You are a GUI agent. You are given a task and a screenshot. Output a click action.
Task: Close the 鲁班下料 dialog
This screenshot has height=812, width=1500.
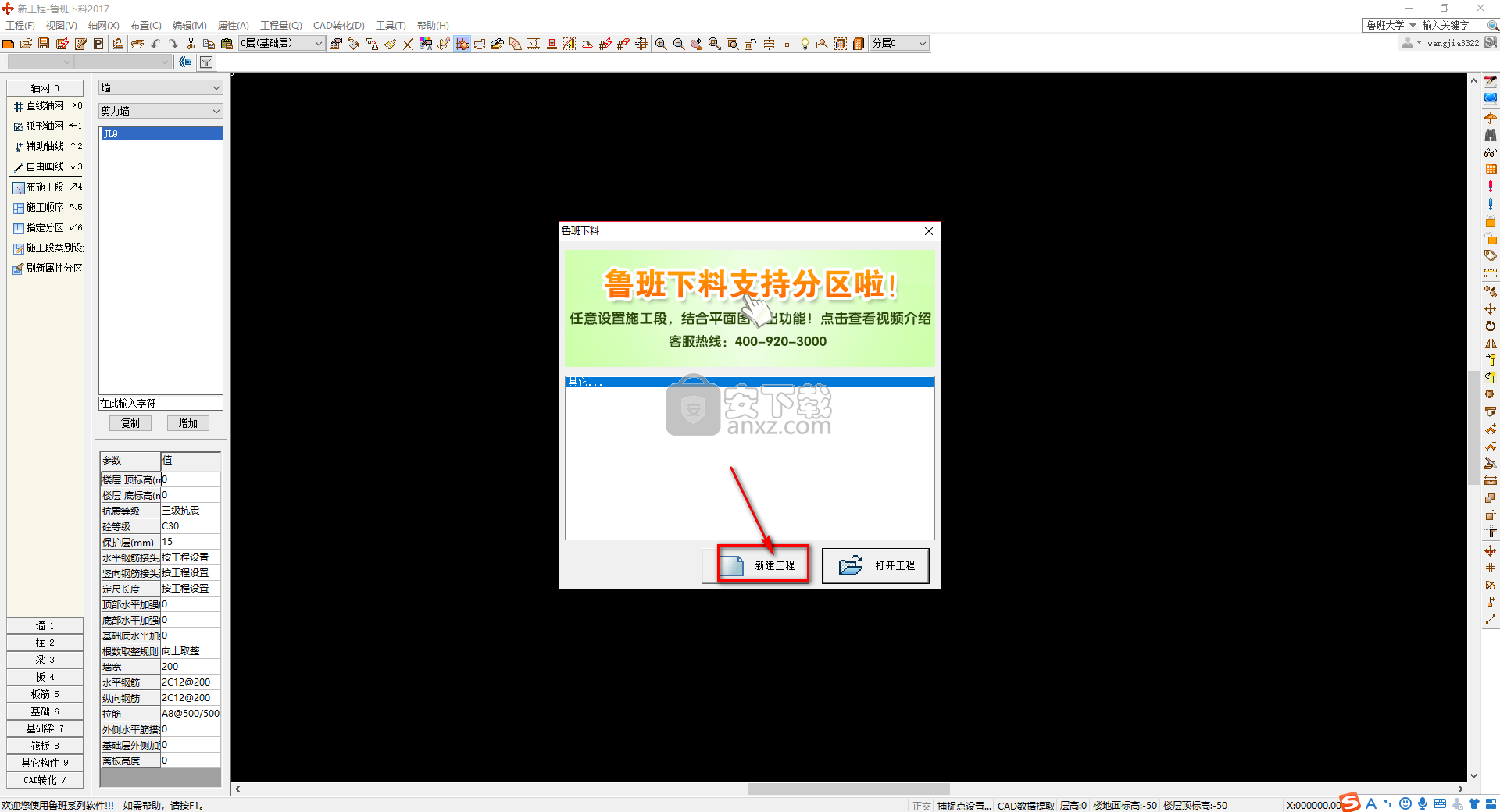(928, 231)
